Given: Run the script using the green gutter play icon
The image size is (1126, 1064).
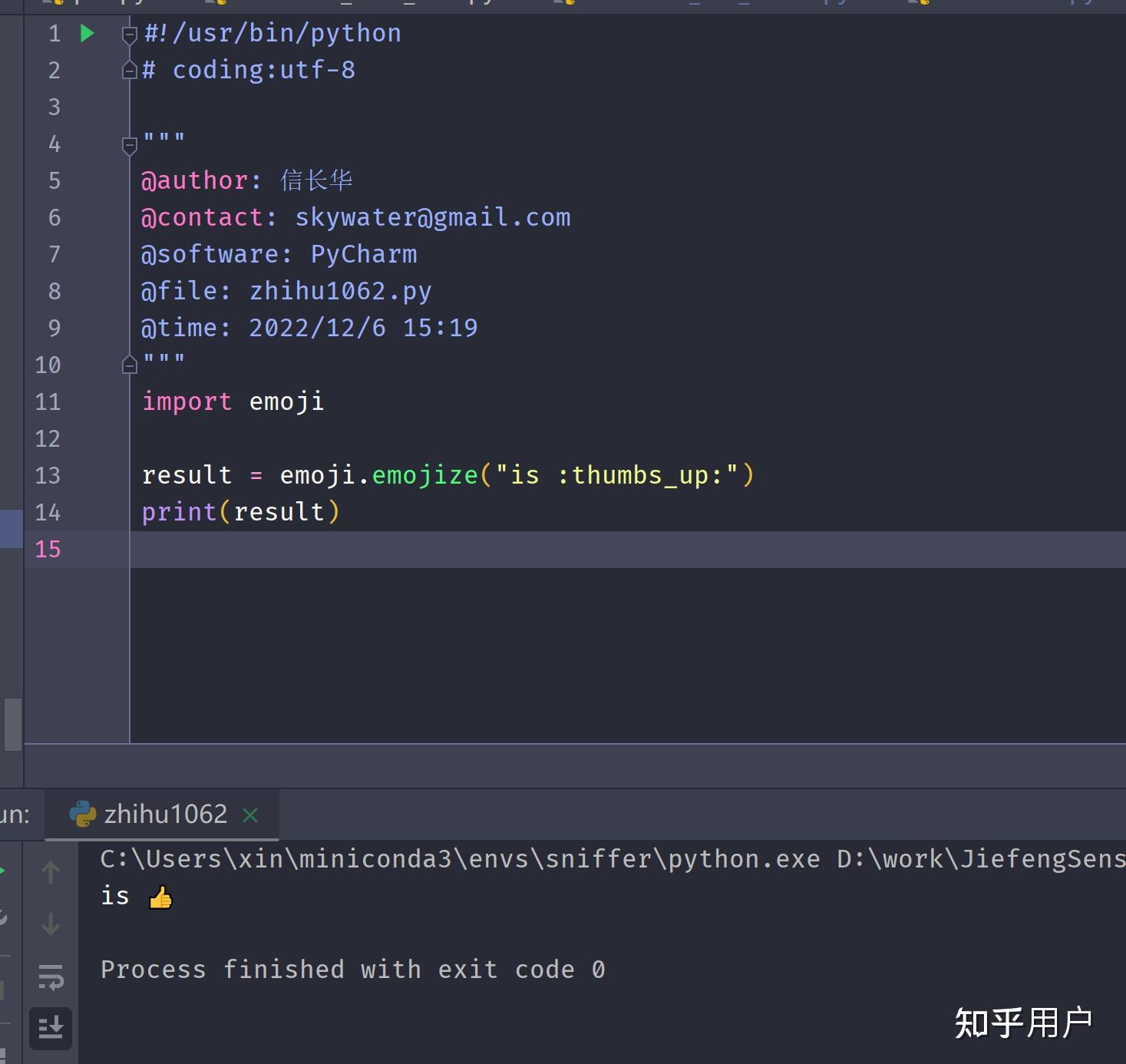Looking at the screenshot, I should 87,33.
